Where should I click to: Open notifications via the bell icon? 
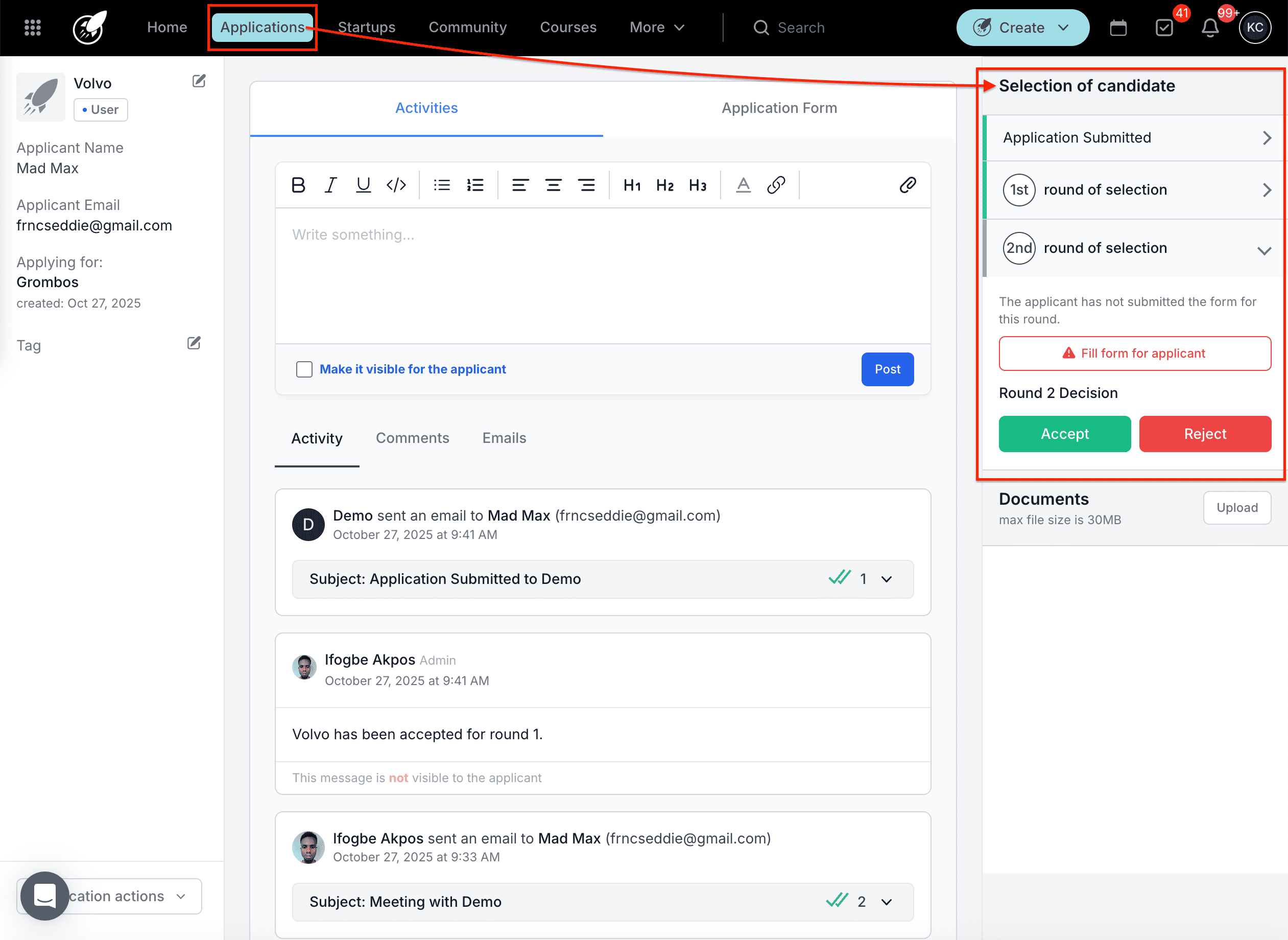tap(1210, 27)
